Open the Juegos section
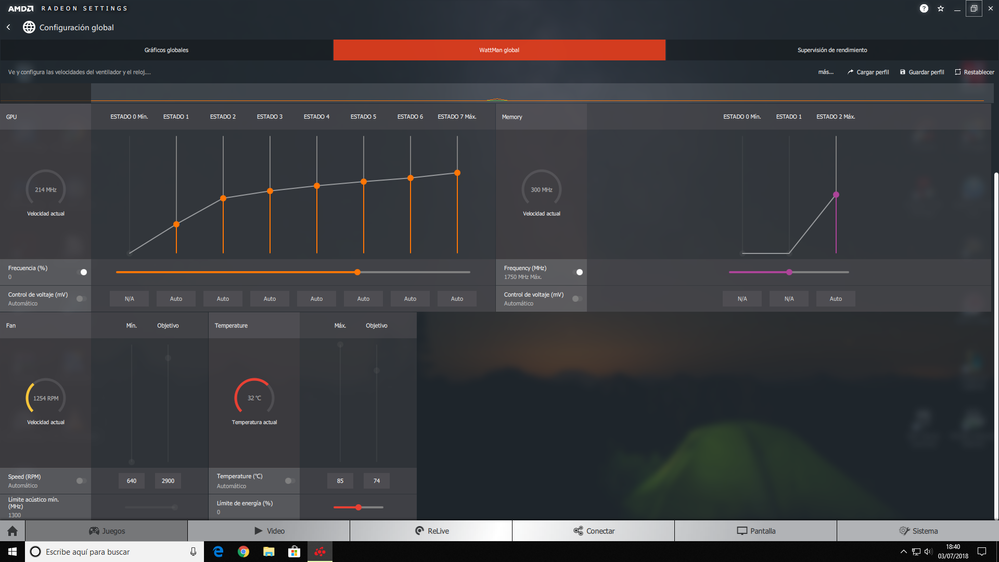The height and width of the screenshot is (562, 999). [107, 531]
